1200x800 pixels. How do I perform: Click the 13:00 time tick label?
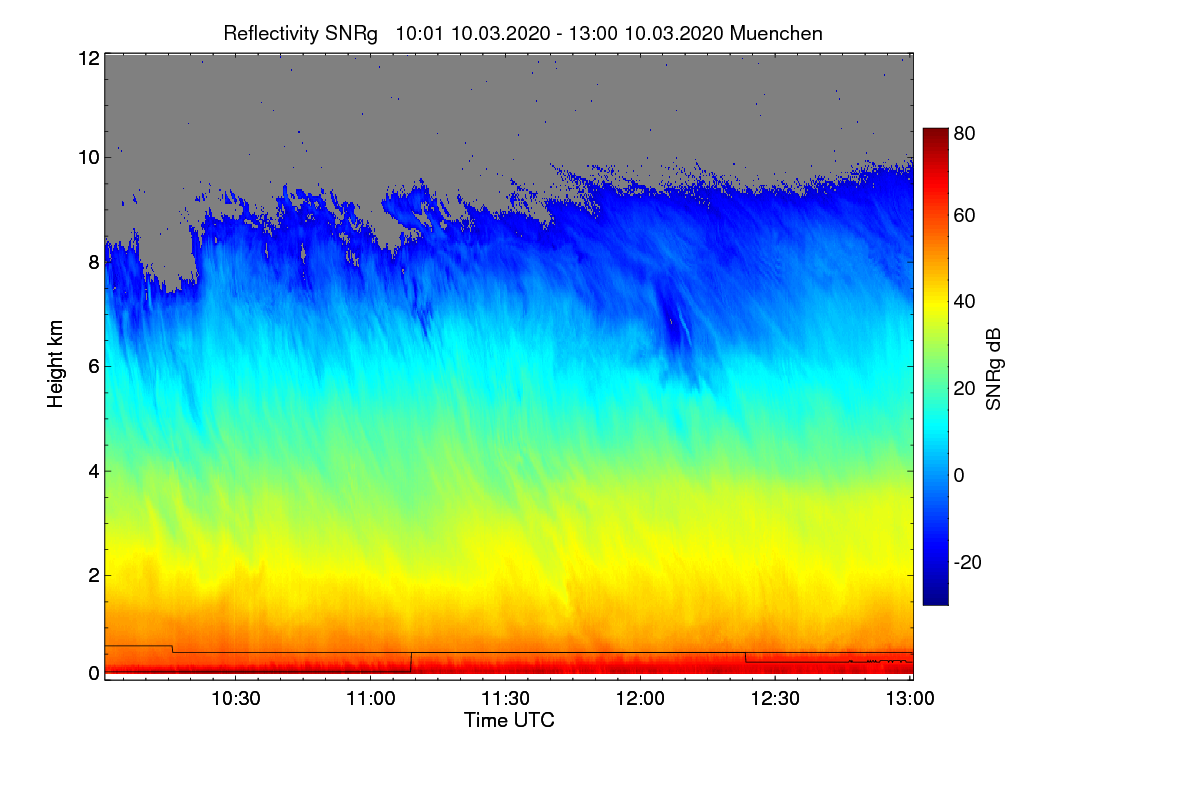point(910,698)
